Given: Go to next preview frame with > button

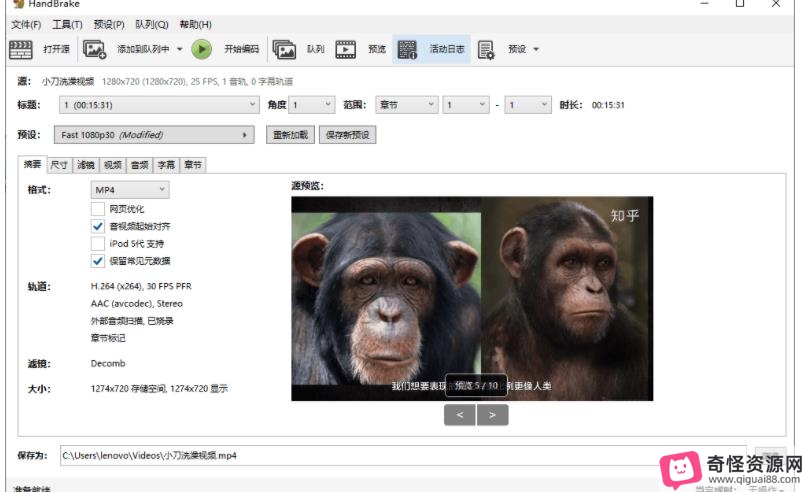Looking at the screenshot, I should click(x=492, y=415).
